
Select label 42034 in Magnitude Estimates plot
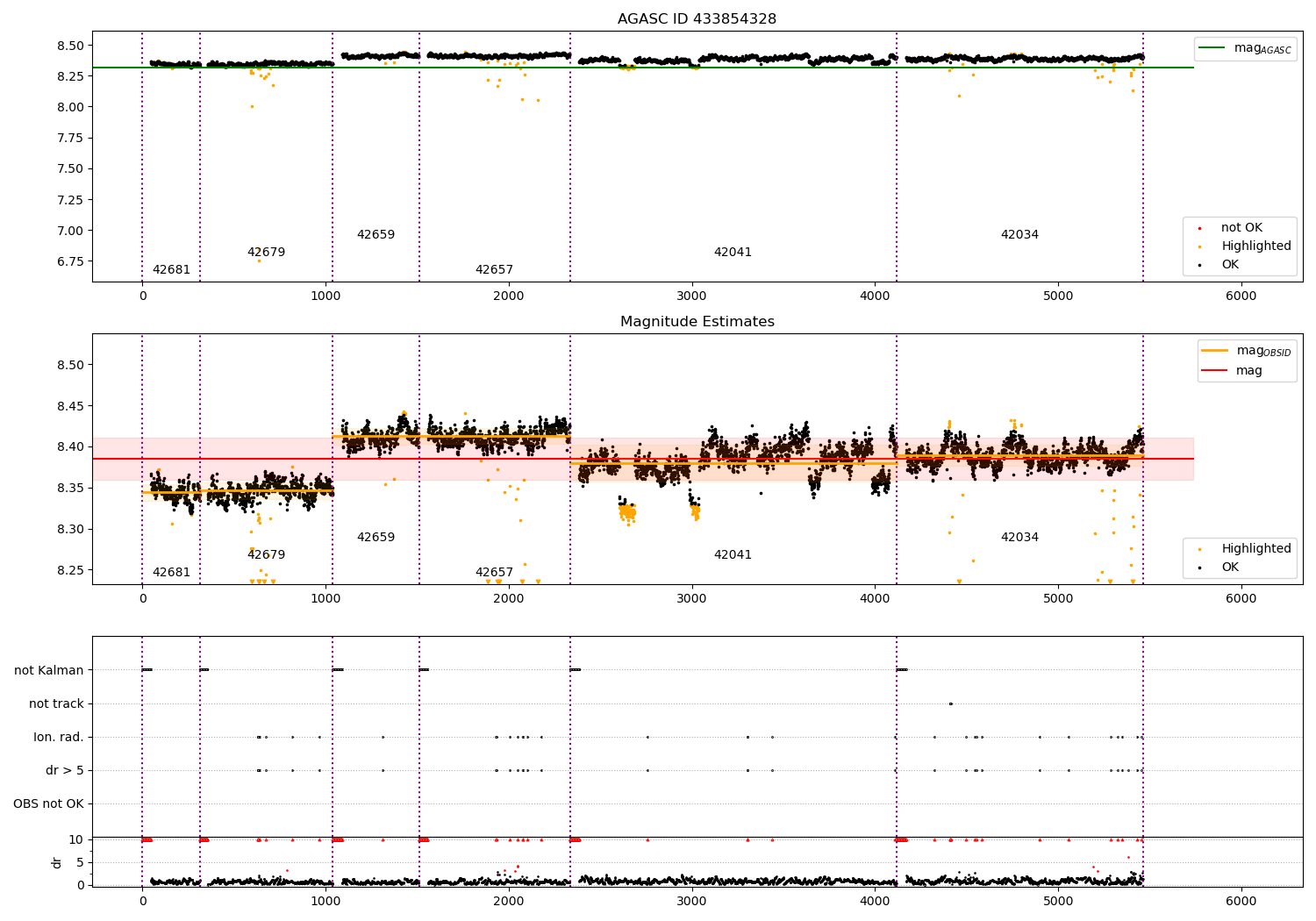(x=1019, y=538)
